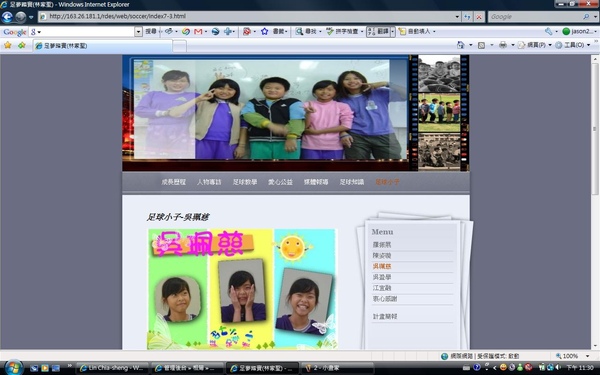Viewport: 600px width, 375px height.
Task: Open the 網頁(P) Page menu
Action: pyautogui.click(x=534, y=45)
